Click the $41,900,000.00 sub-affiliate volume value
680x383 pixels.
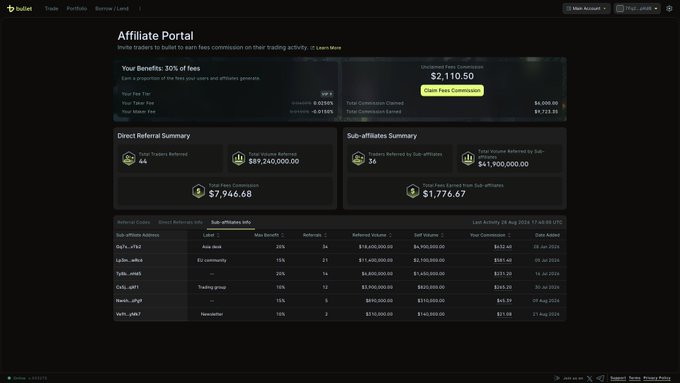point(503,164)
